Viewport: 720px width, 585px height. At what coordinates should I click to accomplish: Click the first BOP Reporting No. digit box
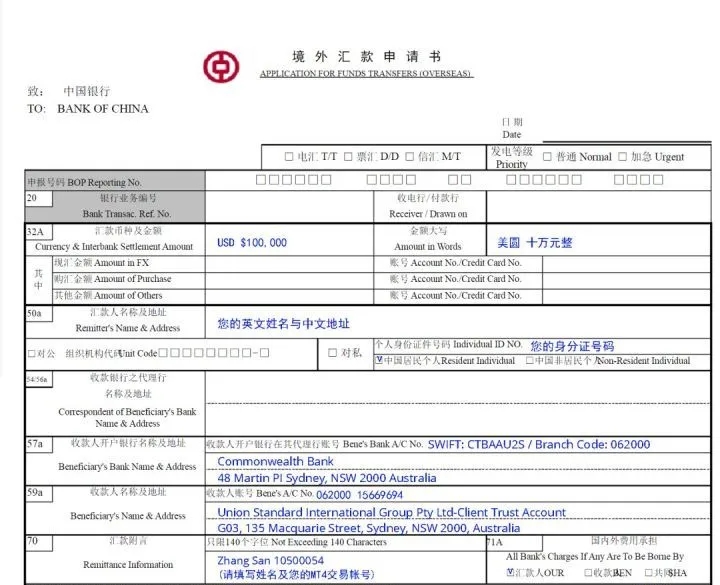tap(260, 180)
